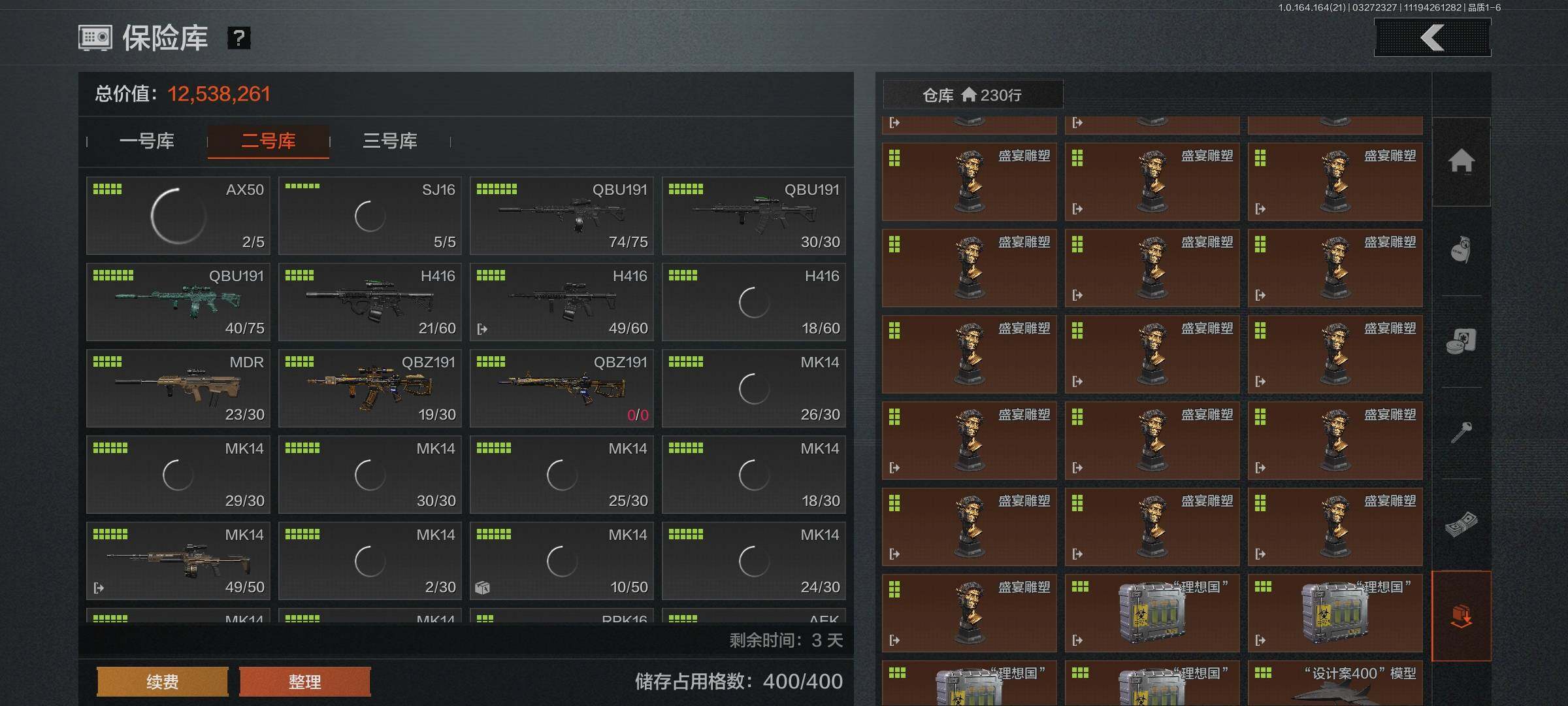Select the MDR 23/30 rifle slot
The width and height of the screenshot is (1568, 706).
pyautogui.click(x=178, y=388)
